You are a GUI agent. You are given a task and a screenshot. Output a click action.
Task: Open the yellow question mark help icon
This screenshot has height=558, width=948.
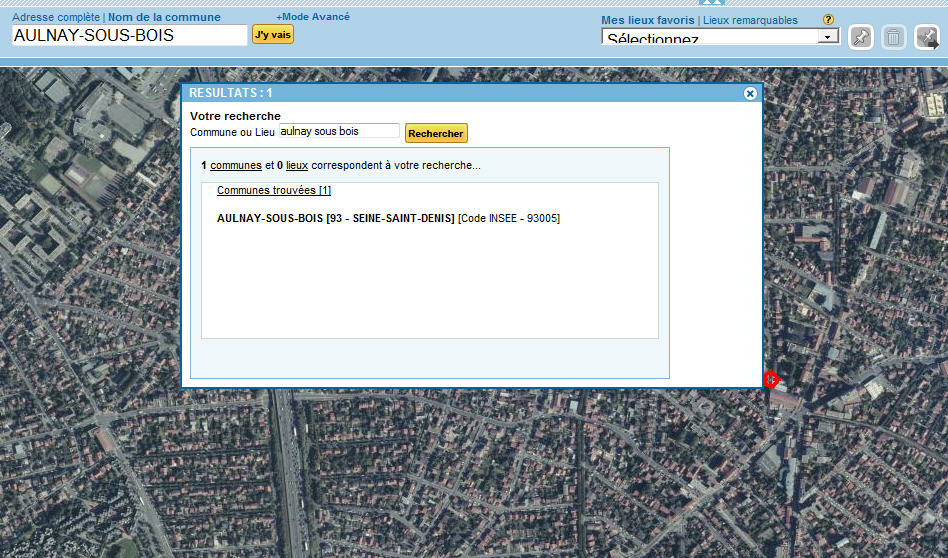[x=828, y=20]
